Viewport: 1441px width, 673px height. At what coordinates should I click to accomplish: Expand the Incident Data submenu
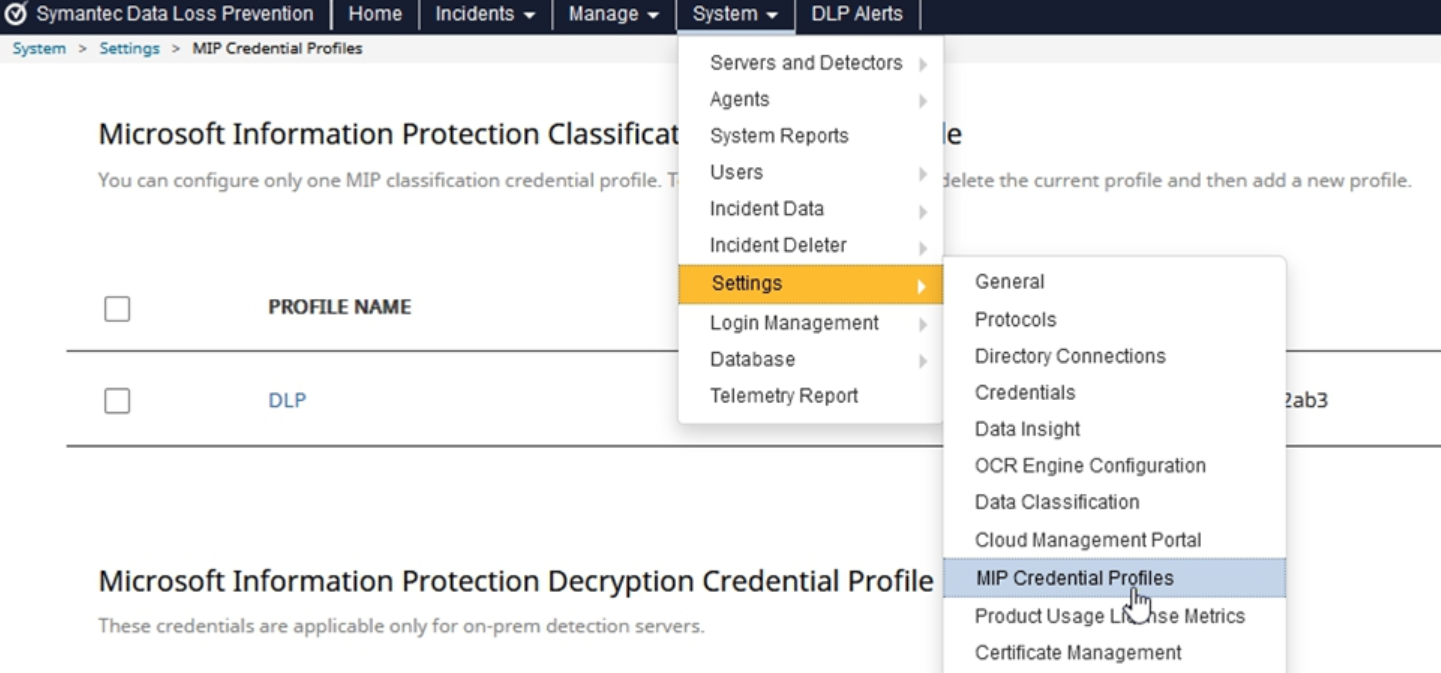pyautogui.click(x=810, y=209)
